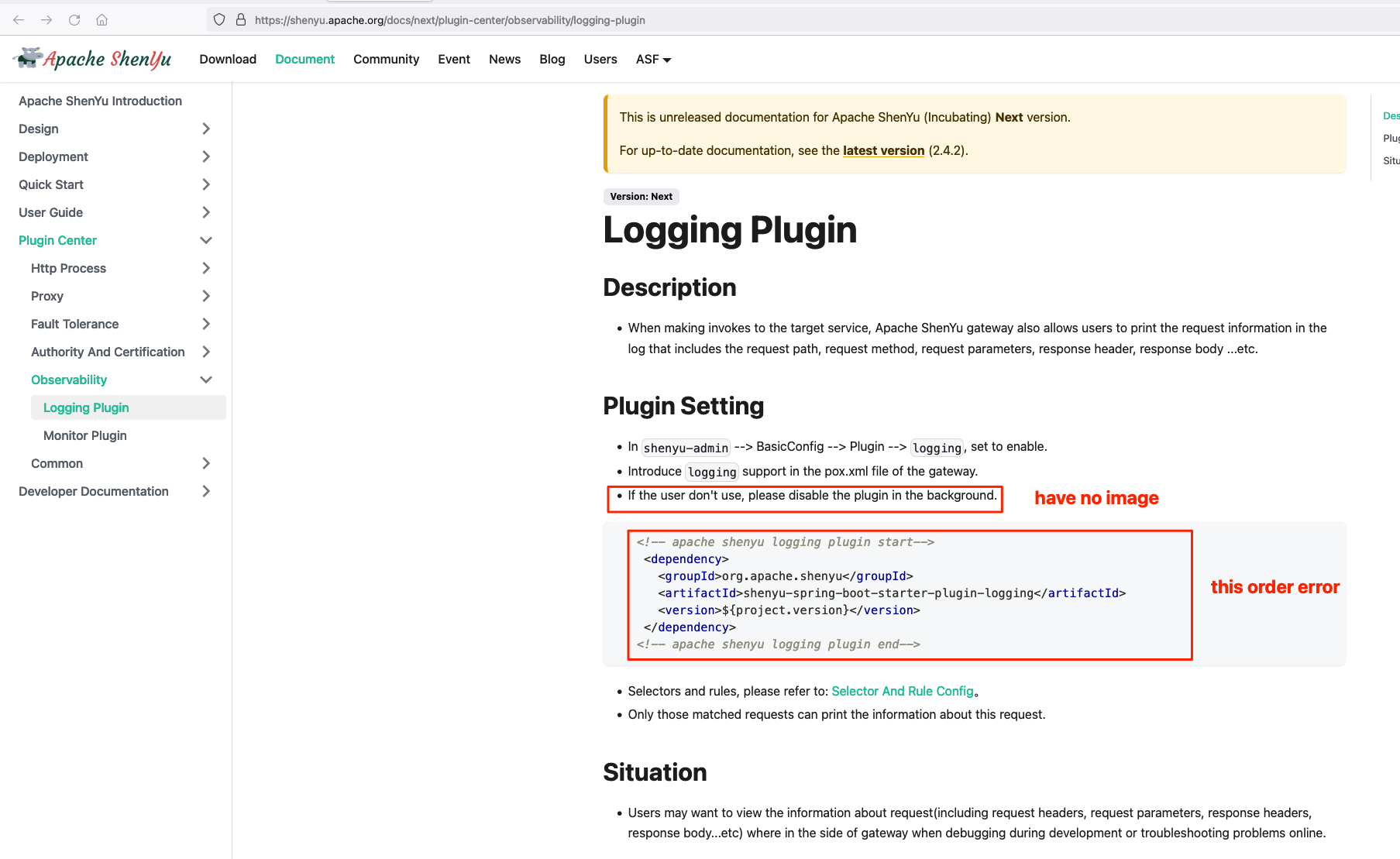The image size is (1400, 859).
Task: Reload the page with refresh icon
Action: tap(74, 20)
